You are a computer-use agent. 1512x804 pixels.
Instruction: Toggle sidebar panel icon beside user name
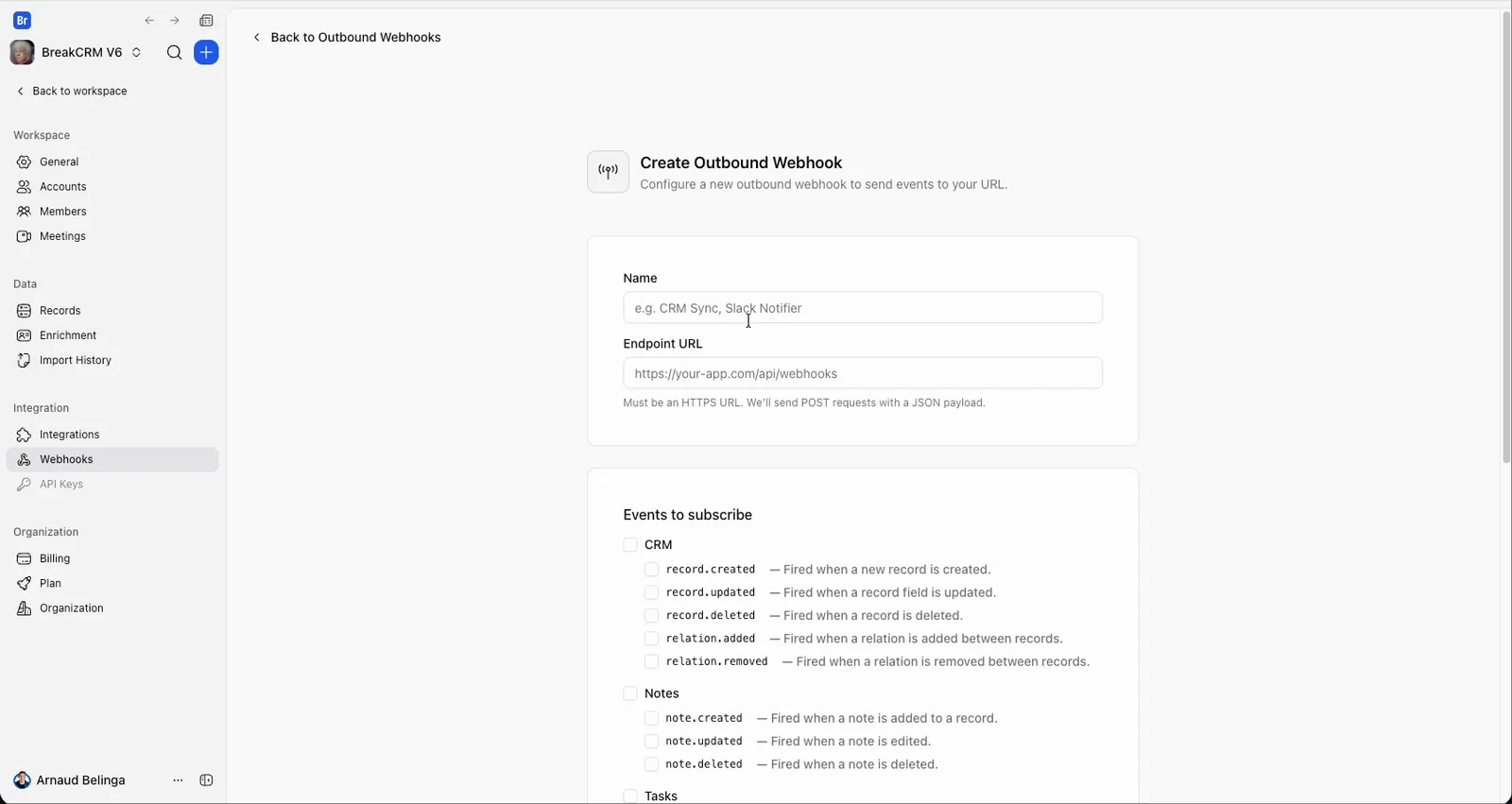[206, 780]
